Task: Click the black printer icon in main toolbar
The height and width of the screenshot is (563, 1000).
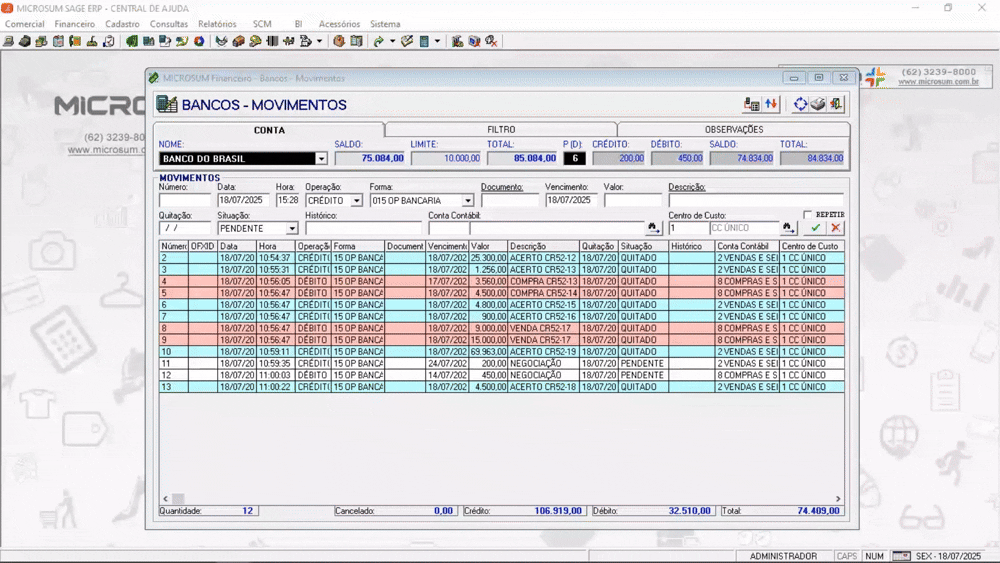Action: 24,41
